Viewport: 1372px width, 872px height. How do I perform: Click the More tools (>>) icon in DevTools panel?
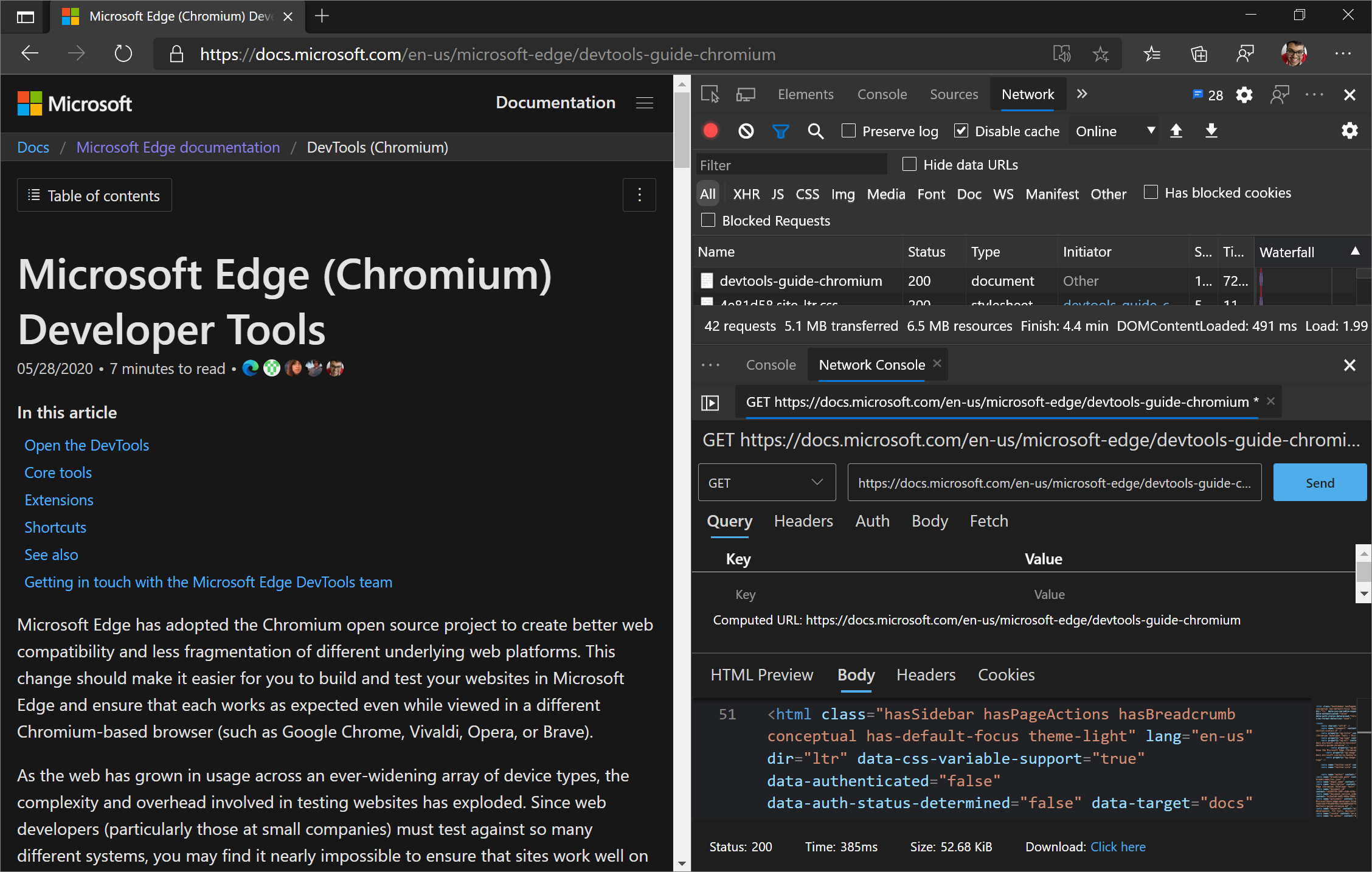click(1082, 93)
